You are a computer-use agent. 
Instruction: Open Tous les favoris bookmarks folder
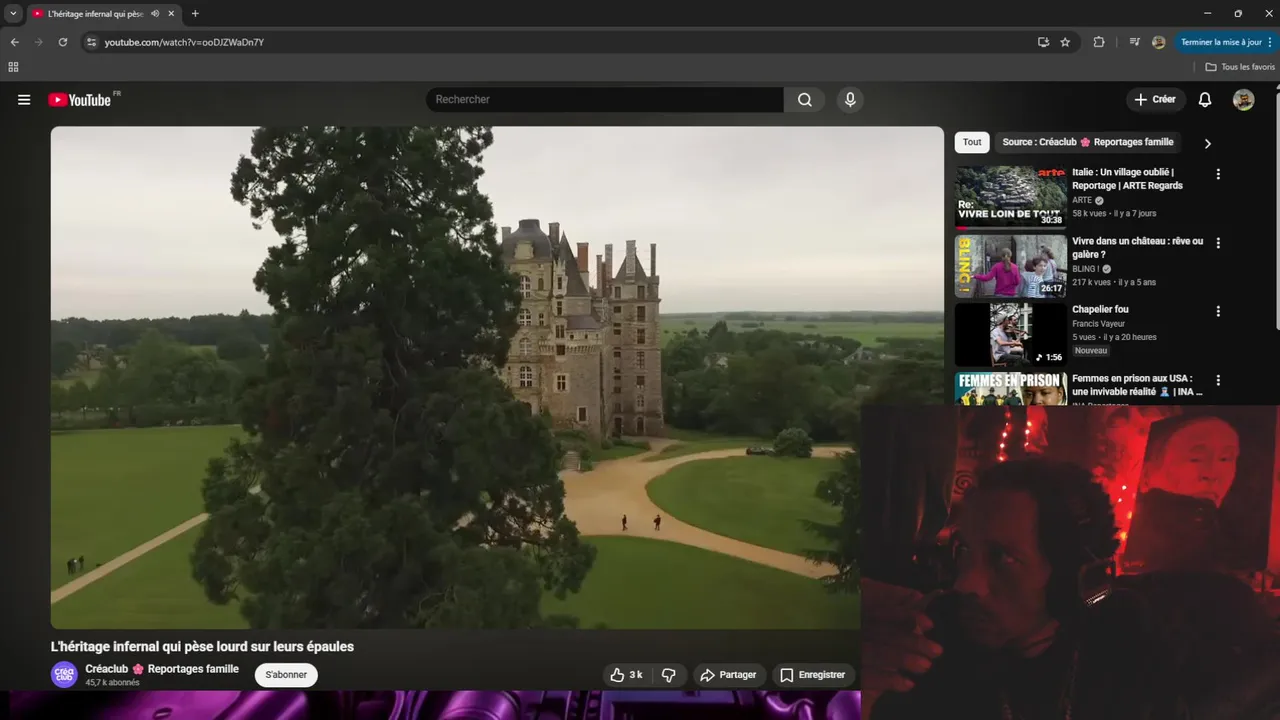[x=1240, y=67]
